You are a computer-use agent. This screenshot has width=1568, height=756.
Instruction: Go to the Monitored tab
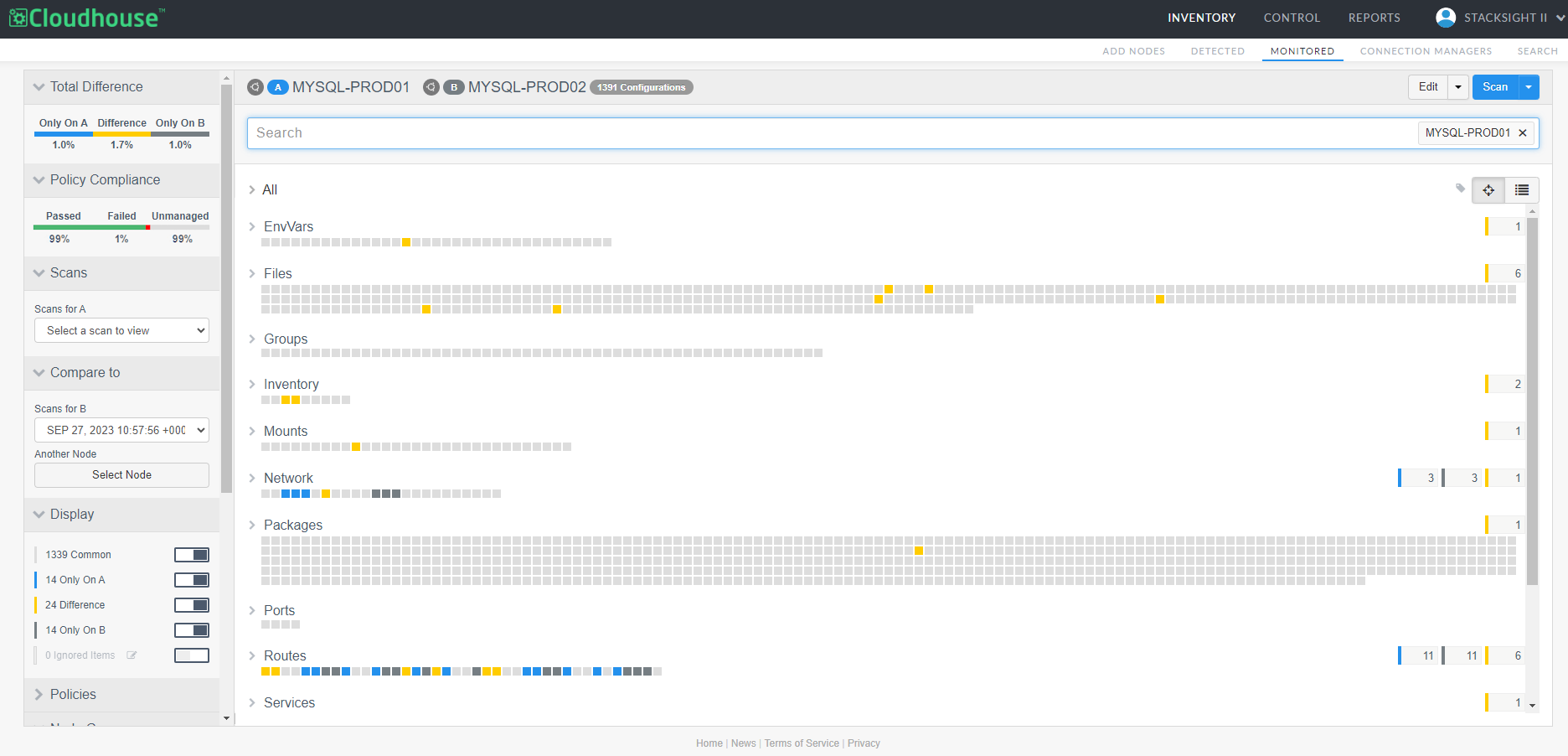[x=1302, y=51]
